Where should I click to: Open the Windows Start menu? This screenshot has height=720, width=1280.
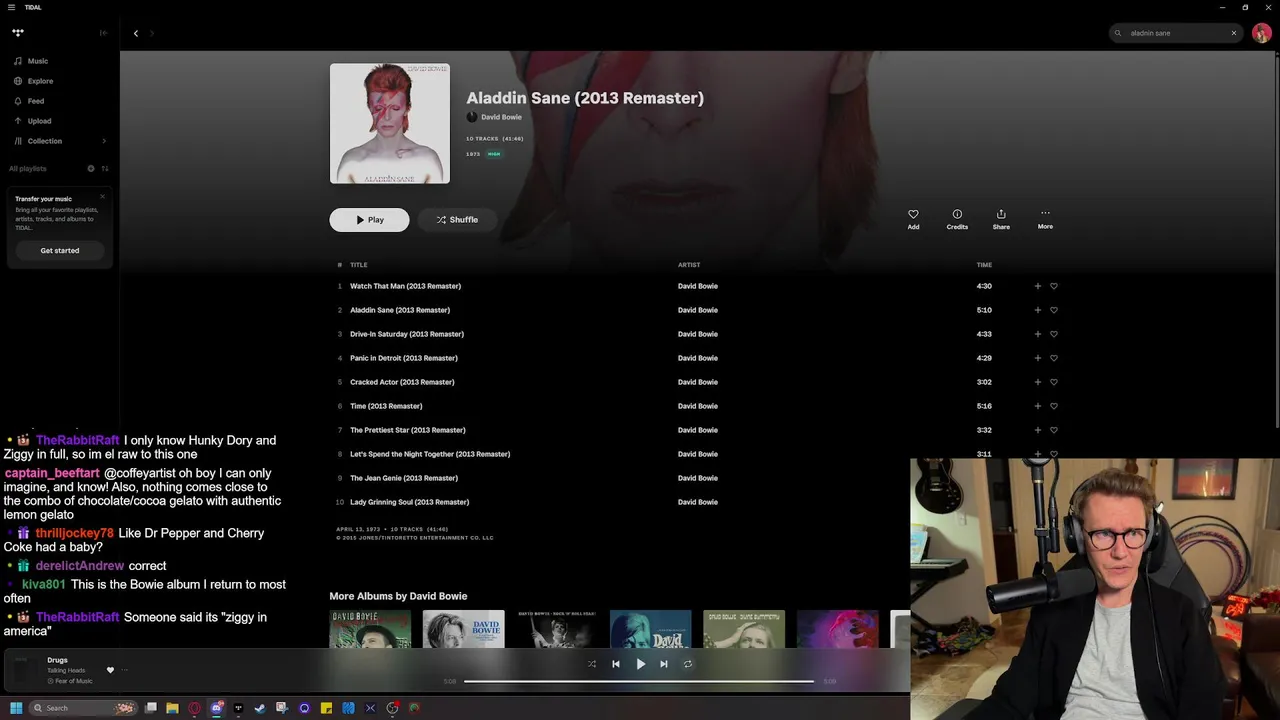click(16, 708)
